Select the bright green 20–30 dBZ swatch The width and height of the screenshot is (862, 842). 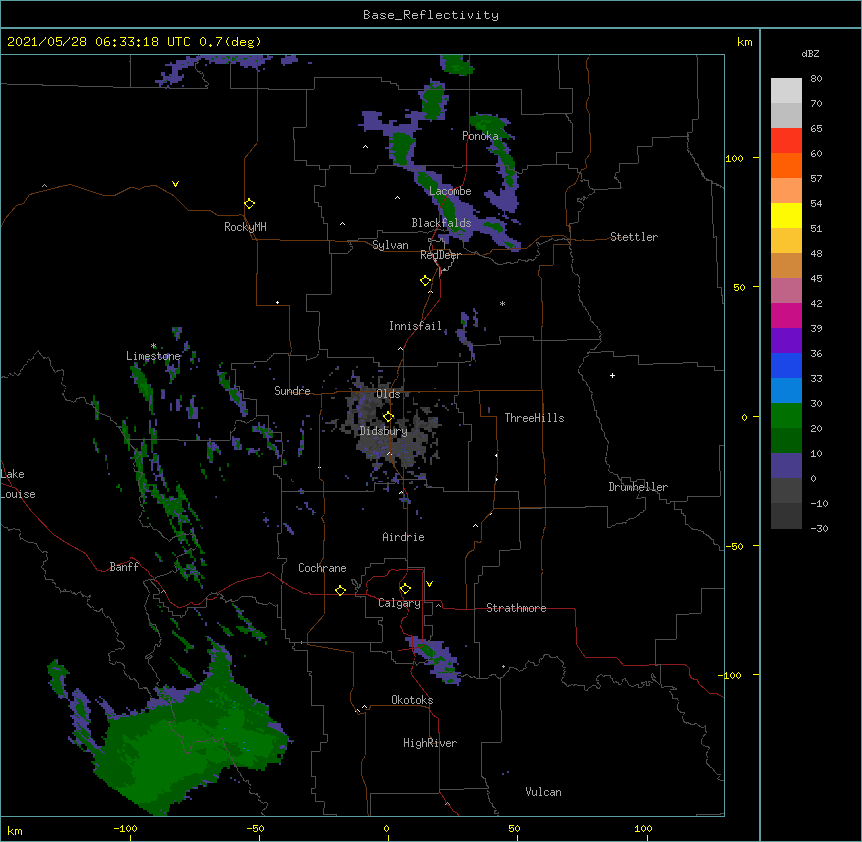click(x=786, y=416)
